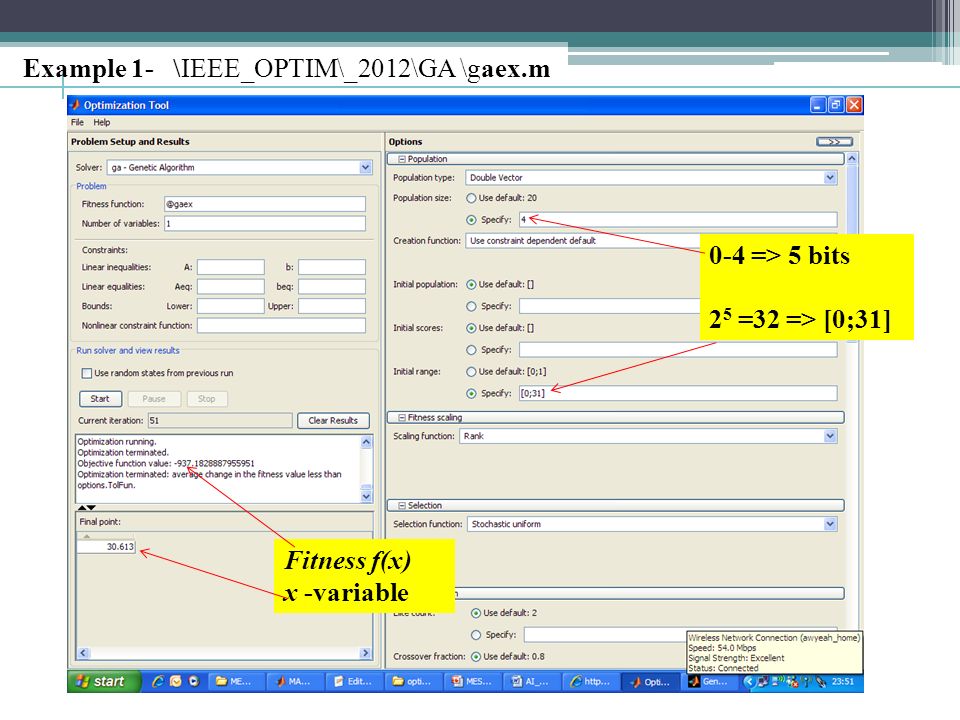This screenshot has height=720, width=960.
Task: Click the MATLAB icon in Optimization Tool title bar
Action: coord(75,105)
